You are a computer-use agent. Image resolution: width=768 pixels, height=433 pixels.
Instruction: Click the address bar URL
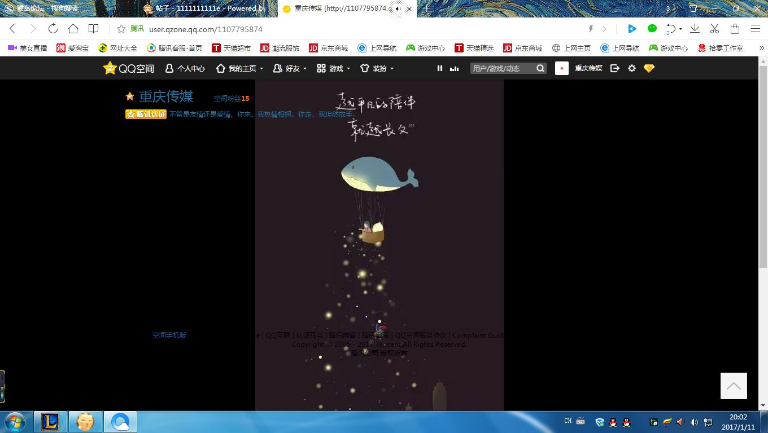[x=206, y=29]
